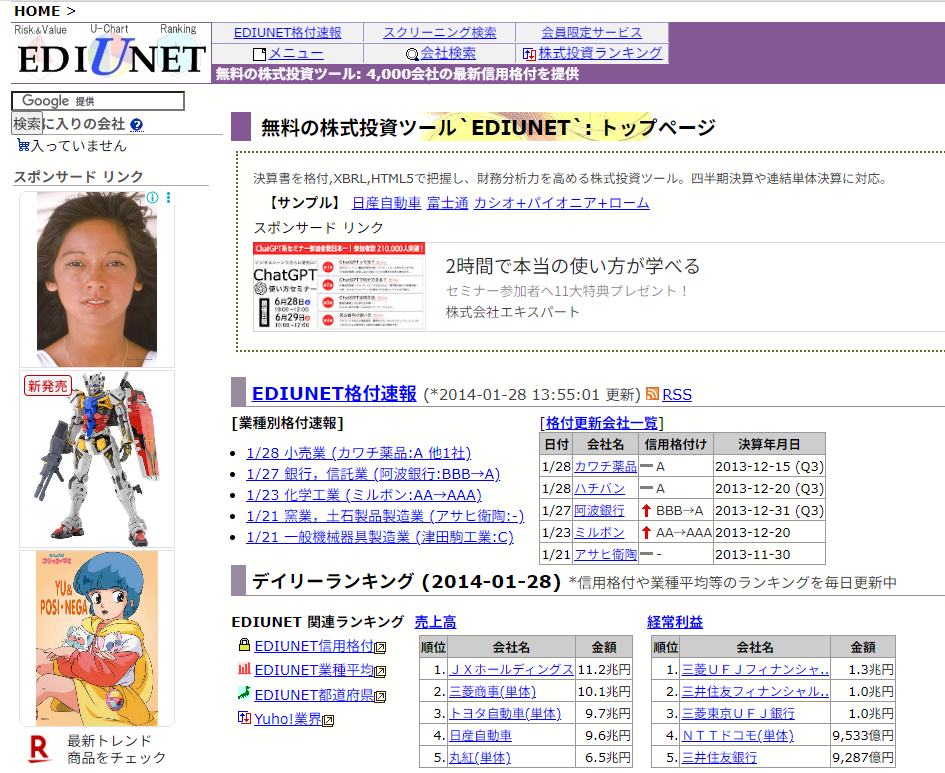Click the red up arrow for ミルボン
945x773 pixels.
647,533
